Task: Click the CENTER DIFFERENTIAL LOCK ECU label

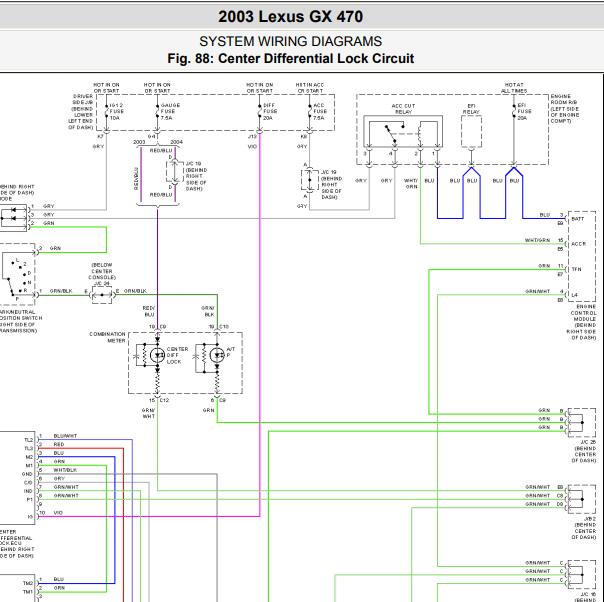Action: pyautogui.click(x=16, y=543)
